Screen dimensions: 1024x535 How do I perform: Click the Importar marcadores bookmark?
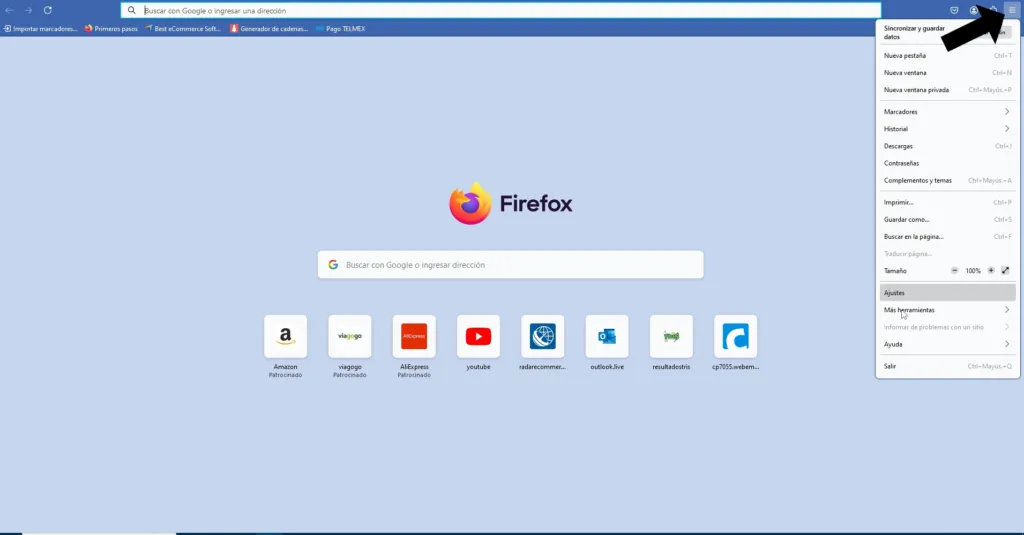pyautogui.click(x=40, y=29)
